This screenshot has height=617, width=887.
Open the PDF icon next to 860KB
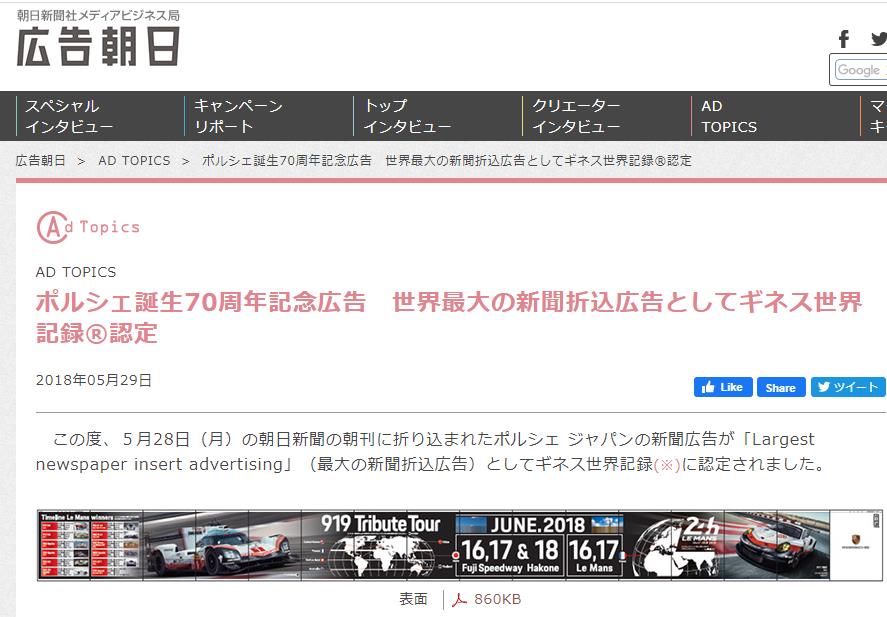(x=459, y=599)
